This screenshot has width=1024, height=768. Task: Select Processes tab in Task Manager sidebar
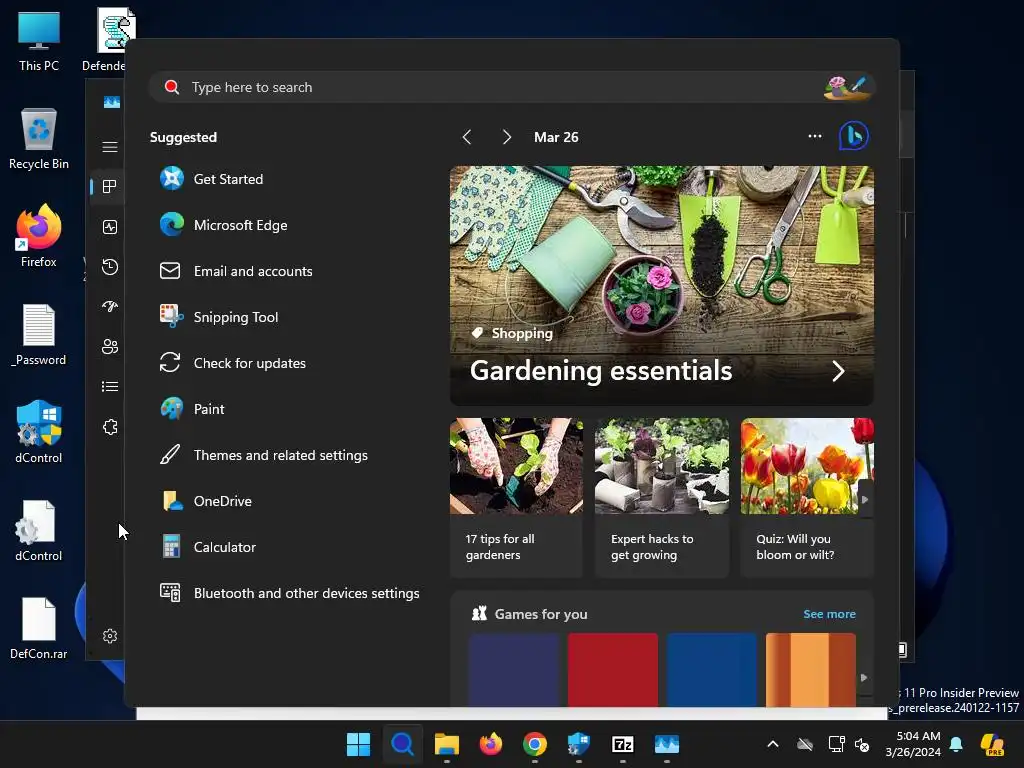[110, 187]
